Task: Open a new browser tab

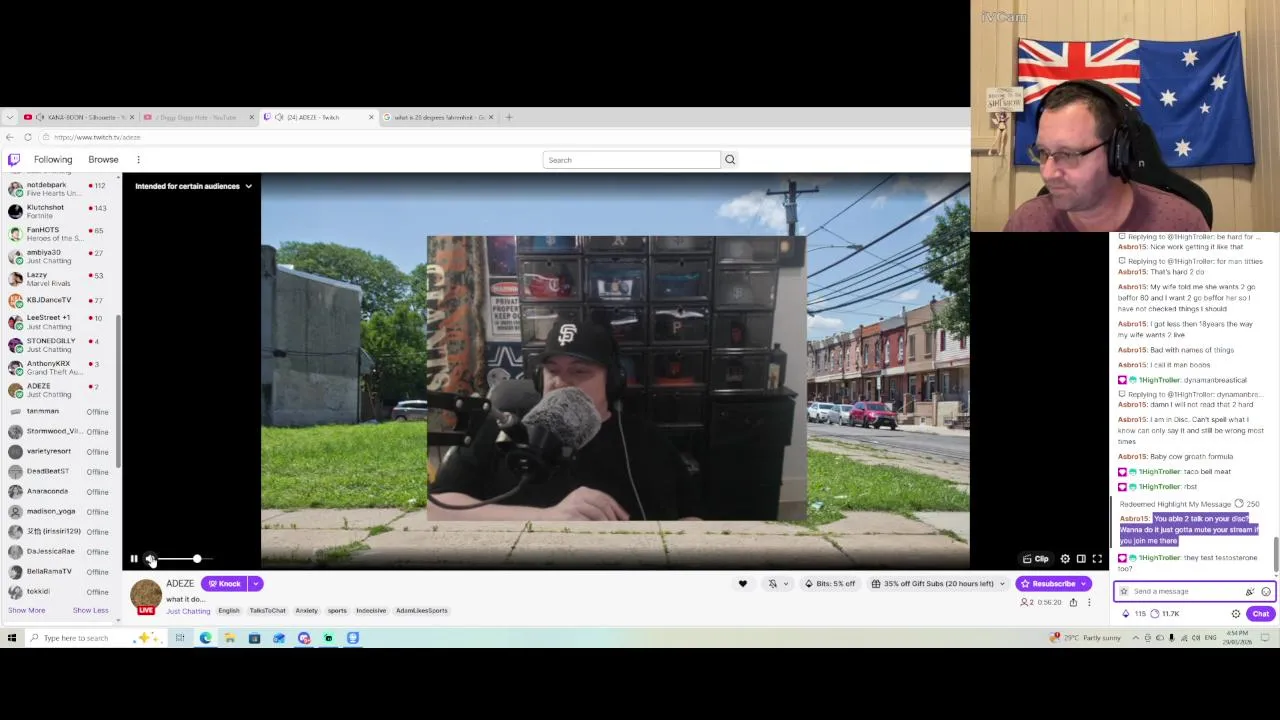Action: click(509, 117)
